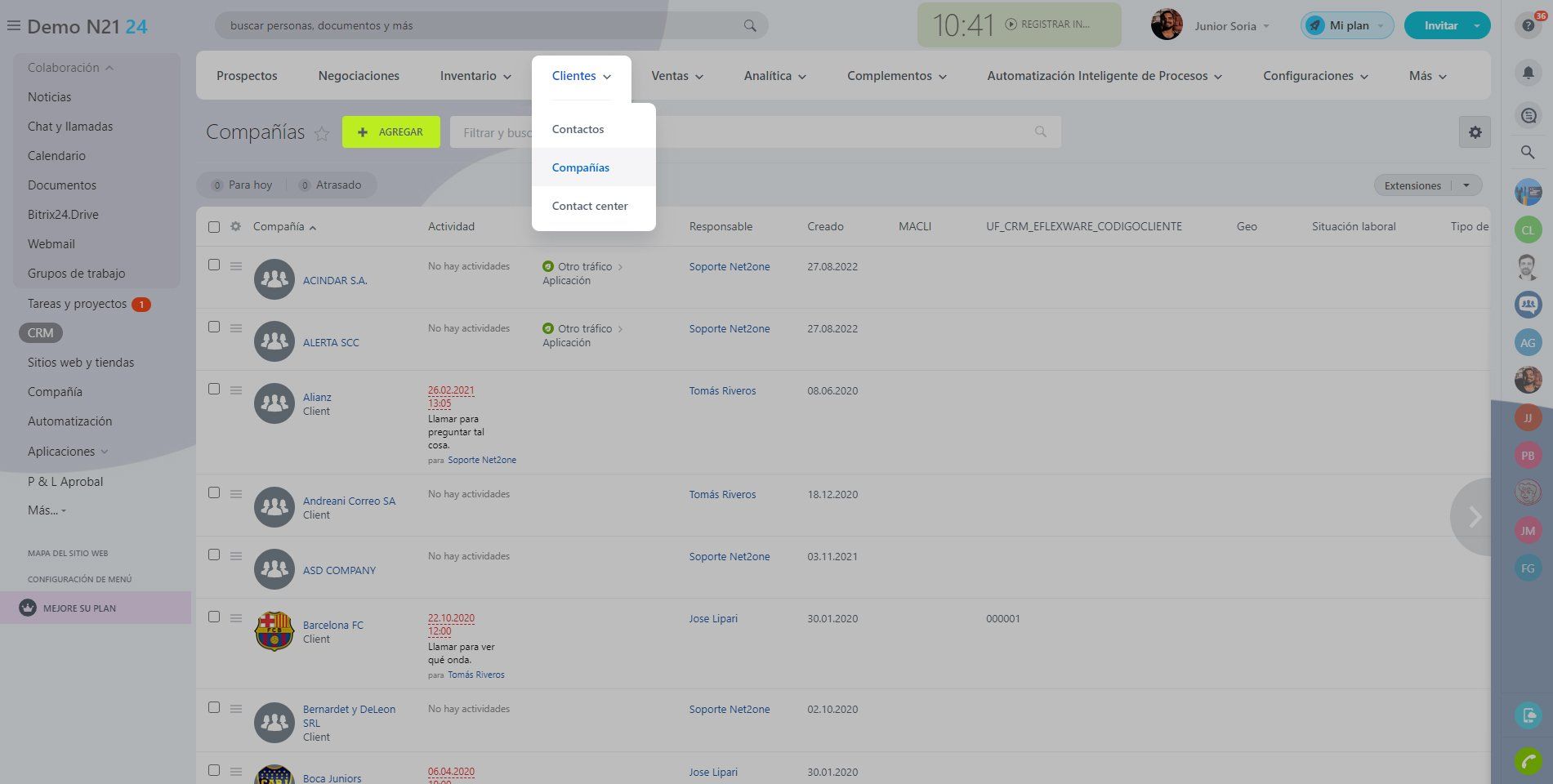
Task: Click the search magnifier in top search bar
Action: click(750, 26)
